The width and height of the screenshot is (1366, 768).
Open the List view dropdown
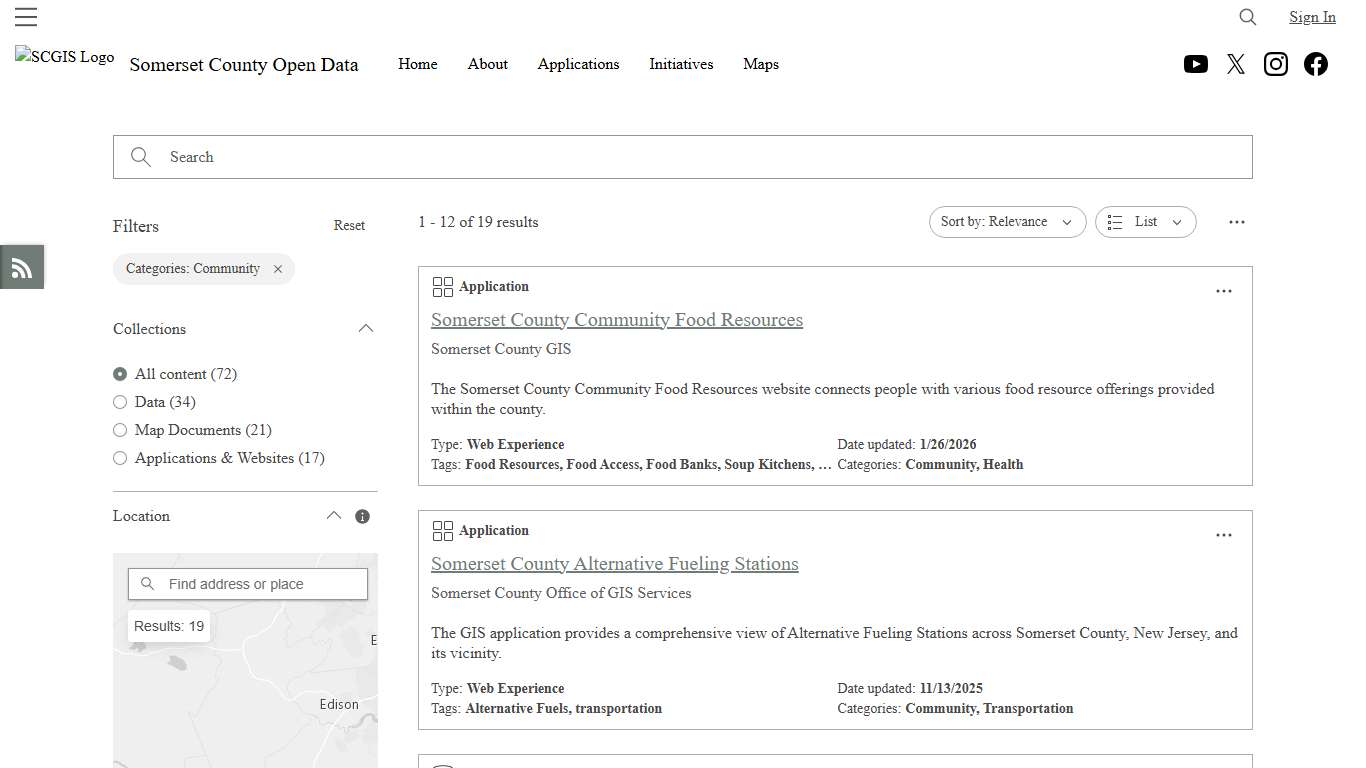tap(1145, 222)
